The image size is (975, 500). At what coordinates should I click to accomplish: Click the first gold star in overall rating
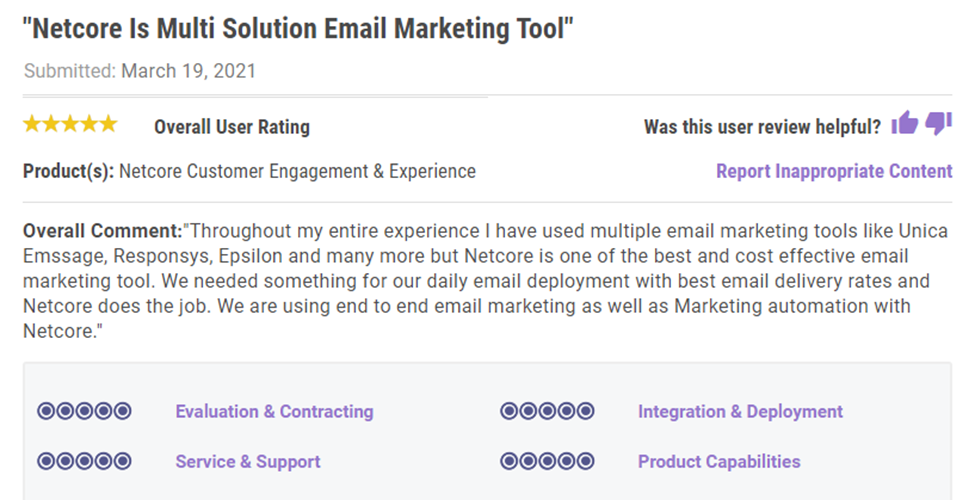(x=32, y=124)
